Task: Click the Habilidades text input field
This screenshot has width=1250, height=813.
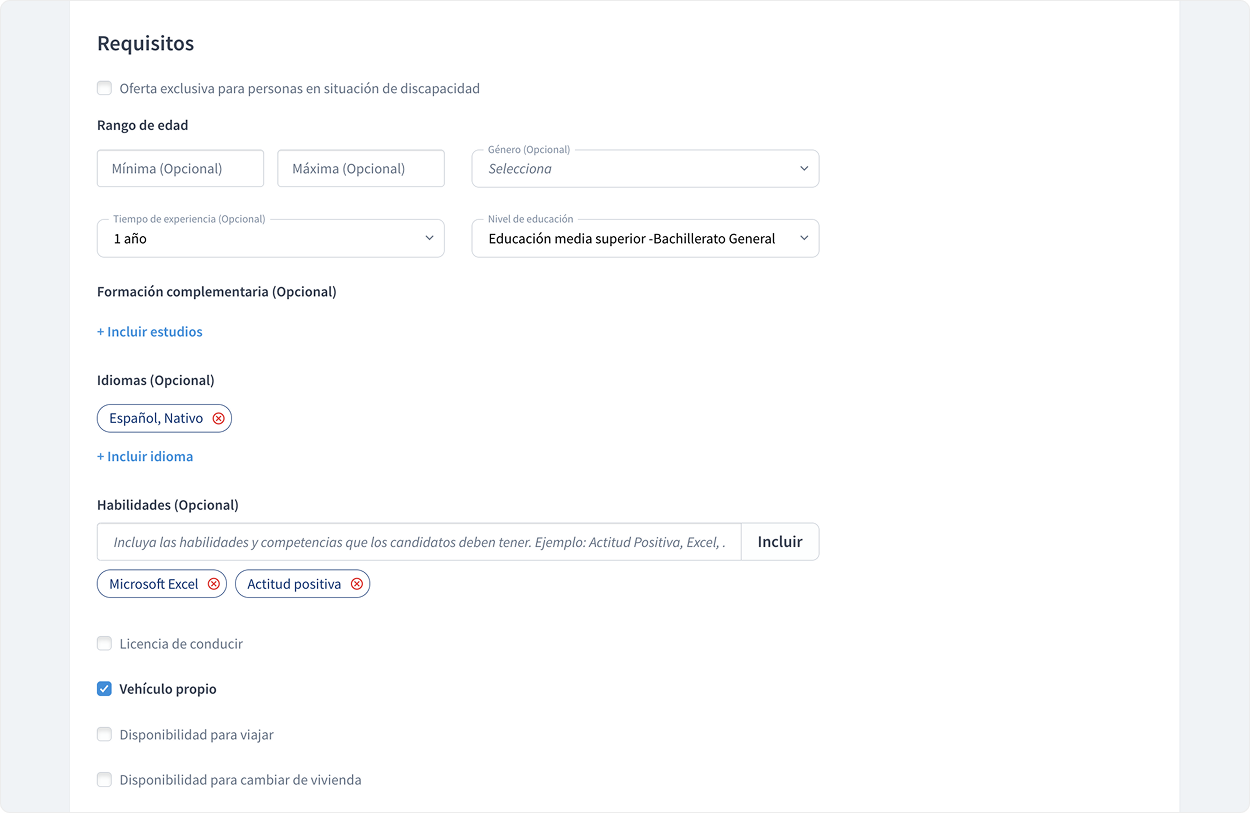Action: click(419, 542)
